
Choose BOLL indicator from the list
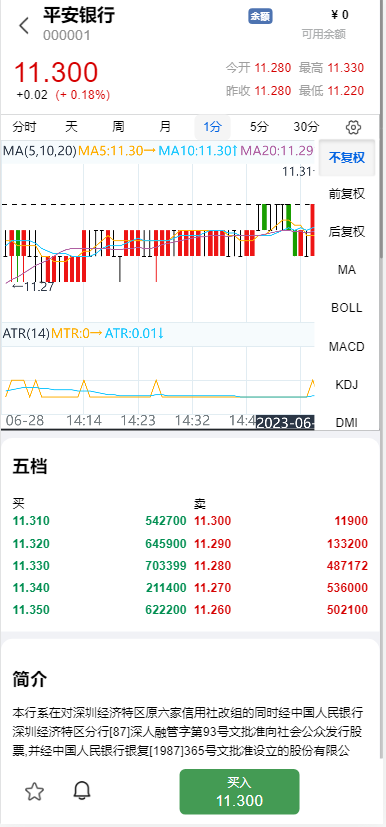coord(347,308)
